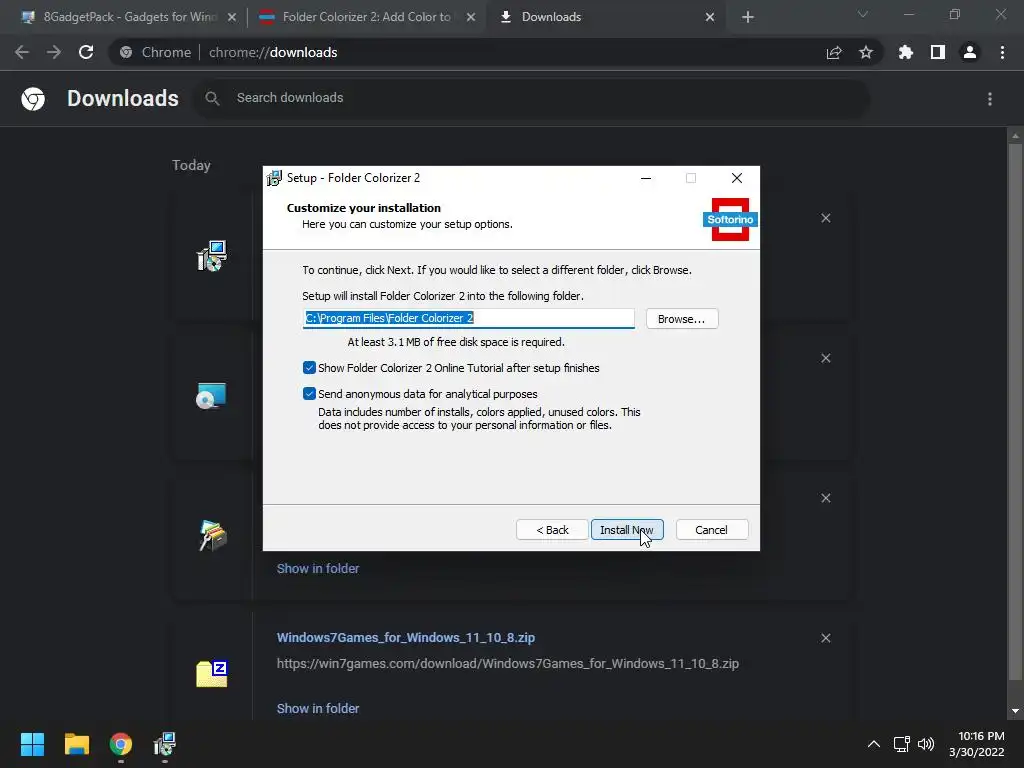Click the Chrome taskbar icon
This screenshot has width=1024, height=768.
[121, 744]
